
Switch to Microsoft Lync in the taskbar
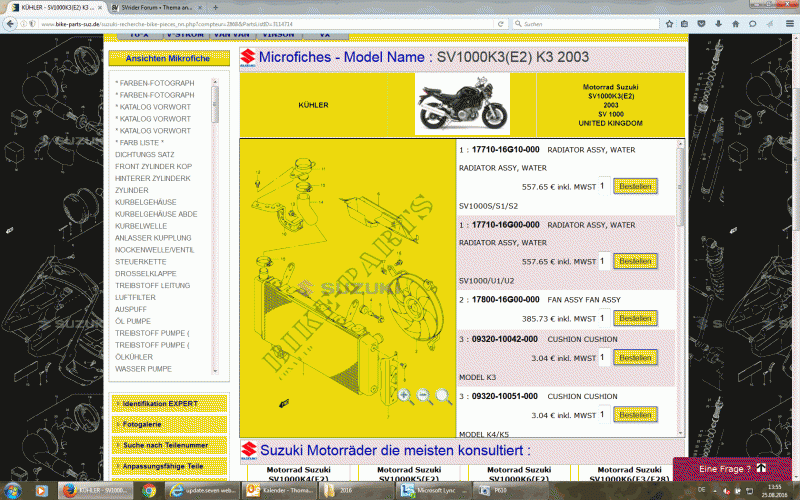click(x=432, y=491)
